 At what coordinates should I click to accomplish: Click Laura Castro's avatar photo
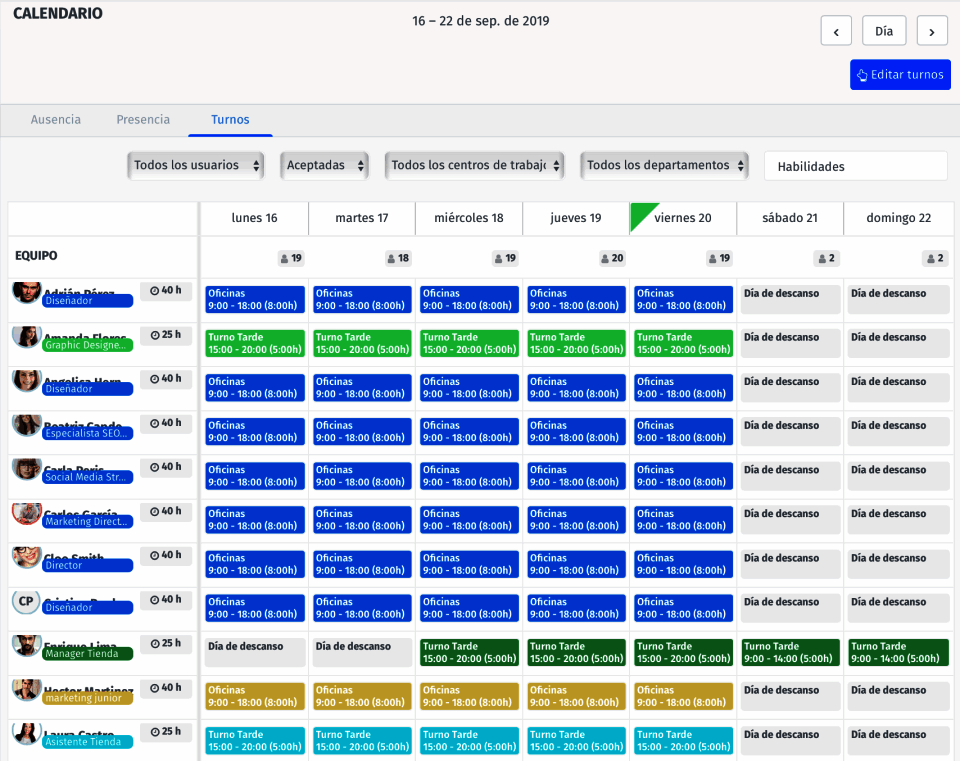click(26, 734)
